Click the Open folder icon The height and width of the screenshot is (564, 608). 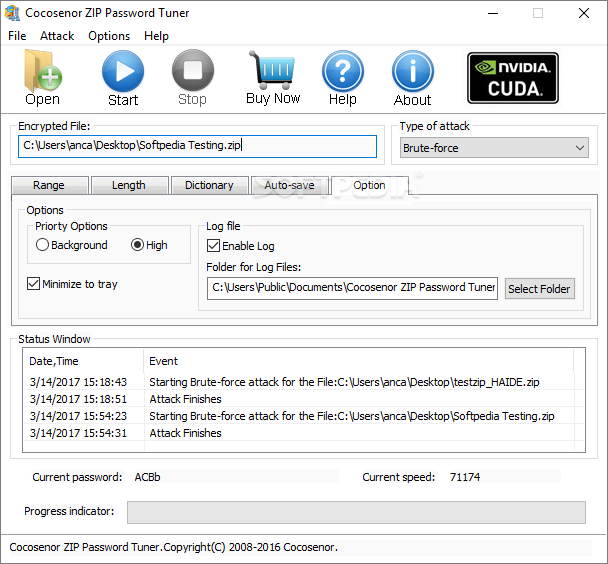pyautogui.click(x=43, y=71)
